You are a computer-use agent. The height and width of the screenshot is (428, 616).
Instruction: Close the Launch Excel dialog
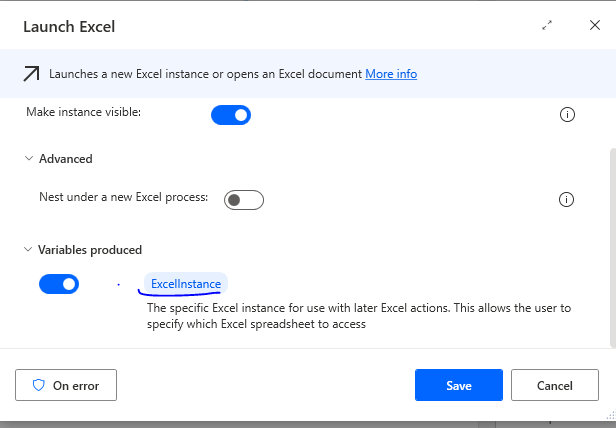pos(594,26)
